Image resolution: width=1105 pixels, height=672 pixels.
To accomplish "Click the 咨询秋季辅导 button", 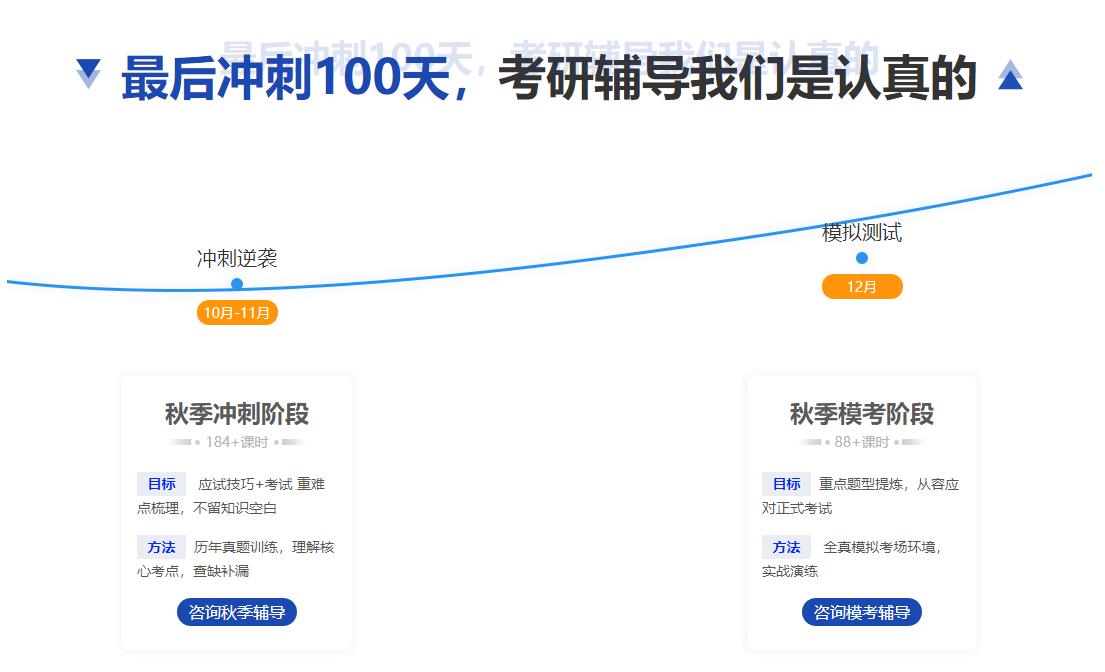I will (x=237, y=612).
